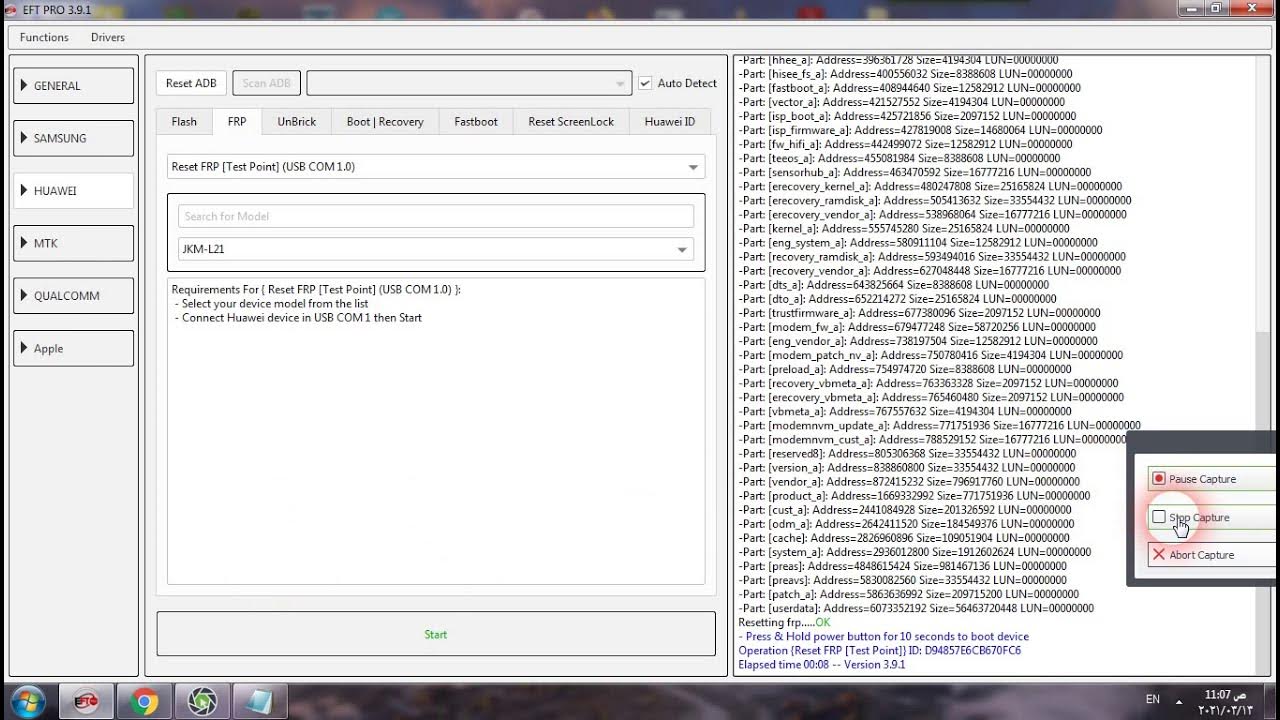Expand the MTK section

74,243
